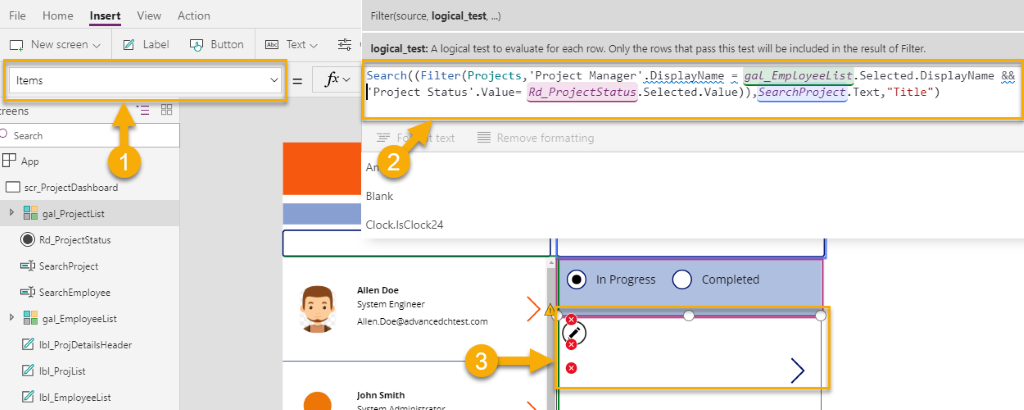Select the Insert tab
The height and width of the screenshot is (410, 1024).
click(x=104, y=16)
